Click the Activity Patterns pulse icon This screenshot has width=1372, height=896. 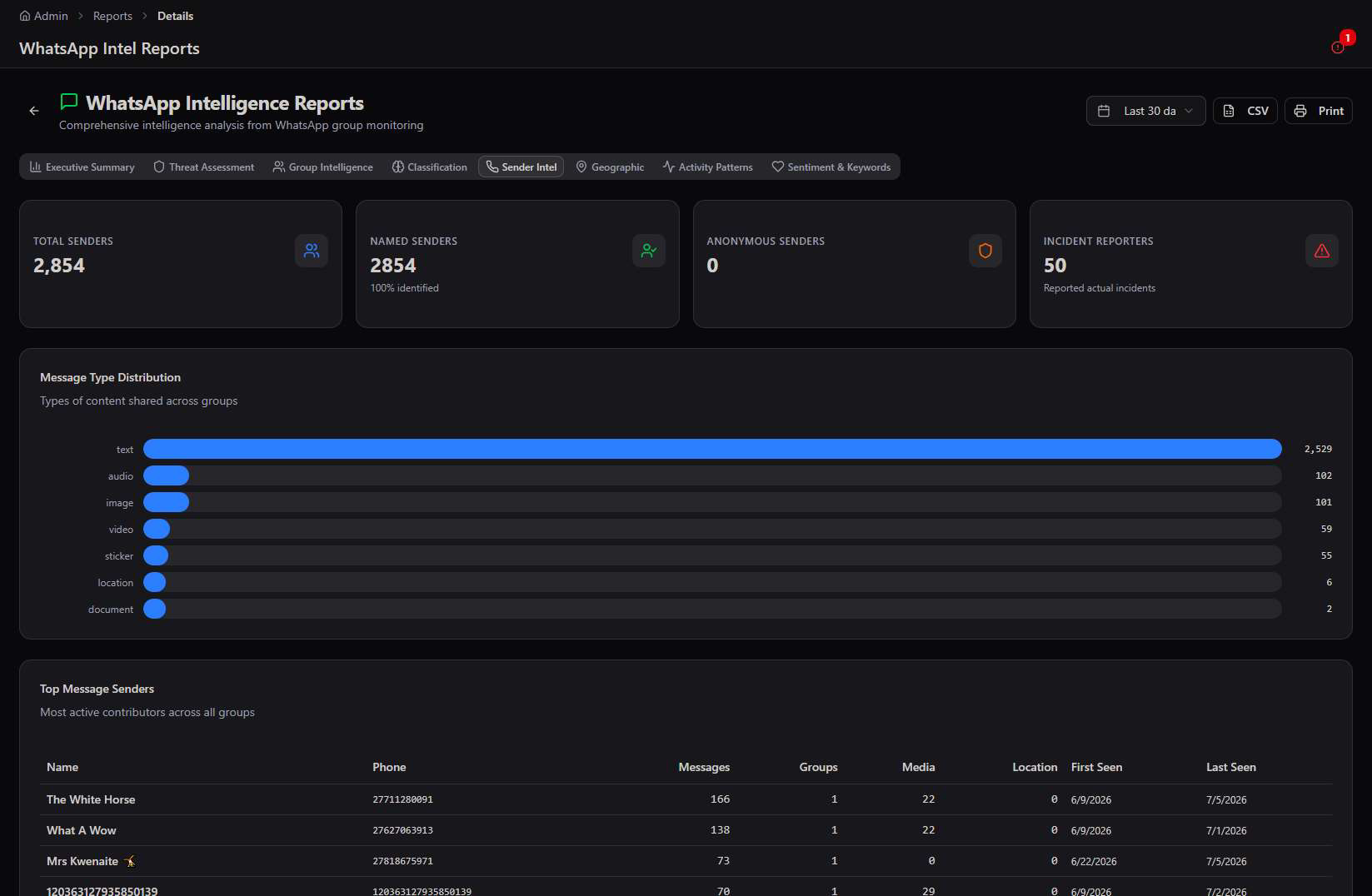(669, 167)
